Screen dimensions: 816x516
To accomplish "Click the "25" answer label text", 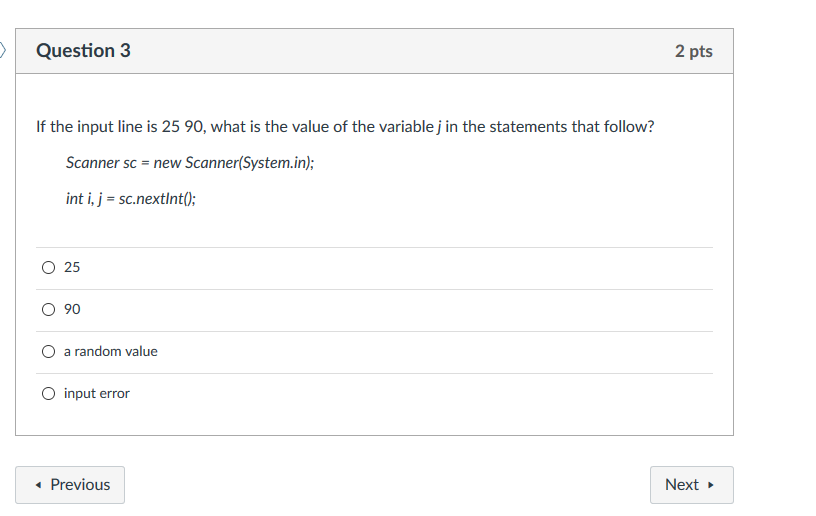I will coord(72,268).
